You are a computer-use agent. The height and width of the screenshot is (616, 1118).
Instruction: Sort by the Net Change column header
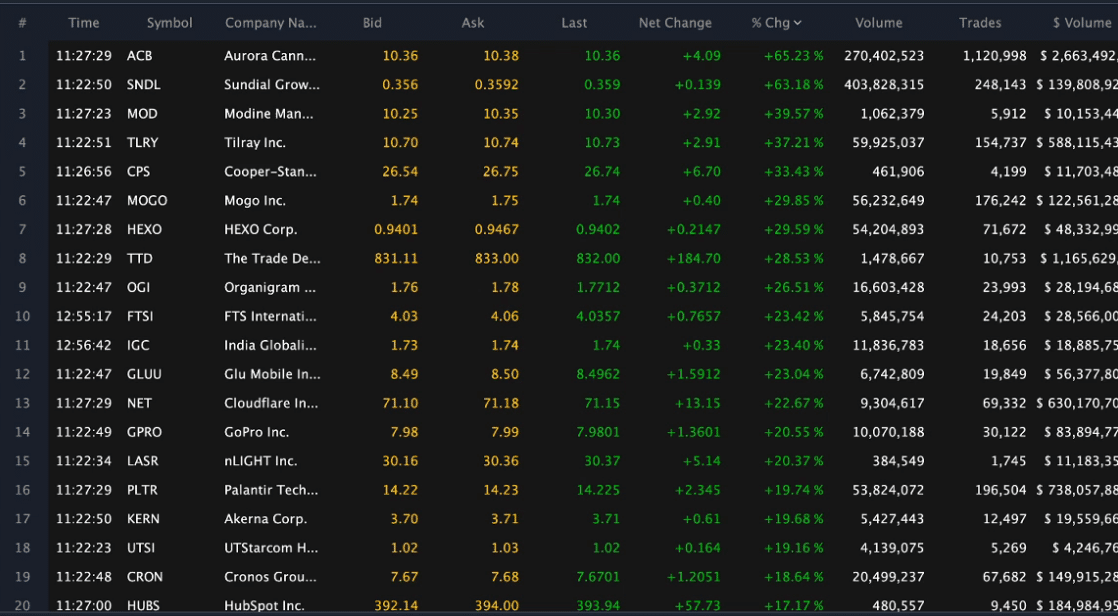coord(675,23)
